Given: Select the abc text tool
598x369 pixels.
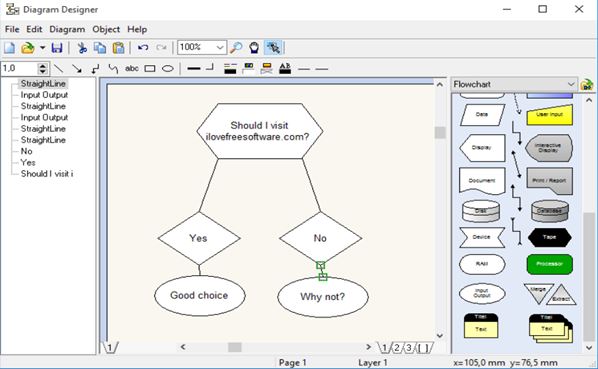Looking at the screenshot, I should (x=132, y=69).
